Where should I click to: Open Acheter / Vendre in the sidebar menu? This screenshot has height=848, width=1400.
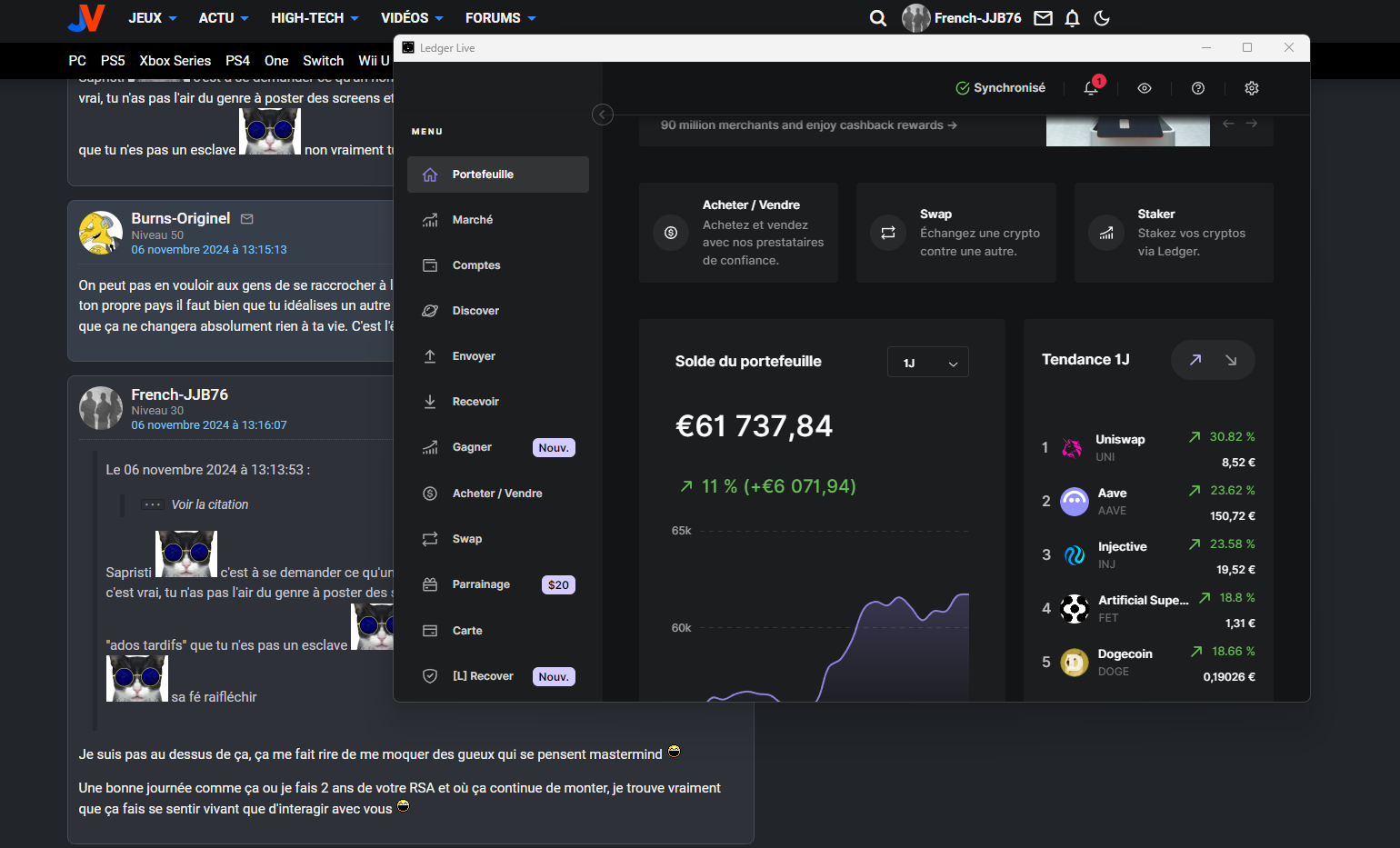[498, 494]
